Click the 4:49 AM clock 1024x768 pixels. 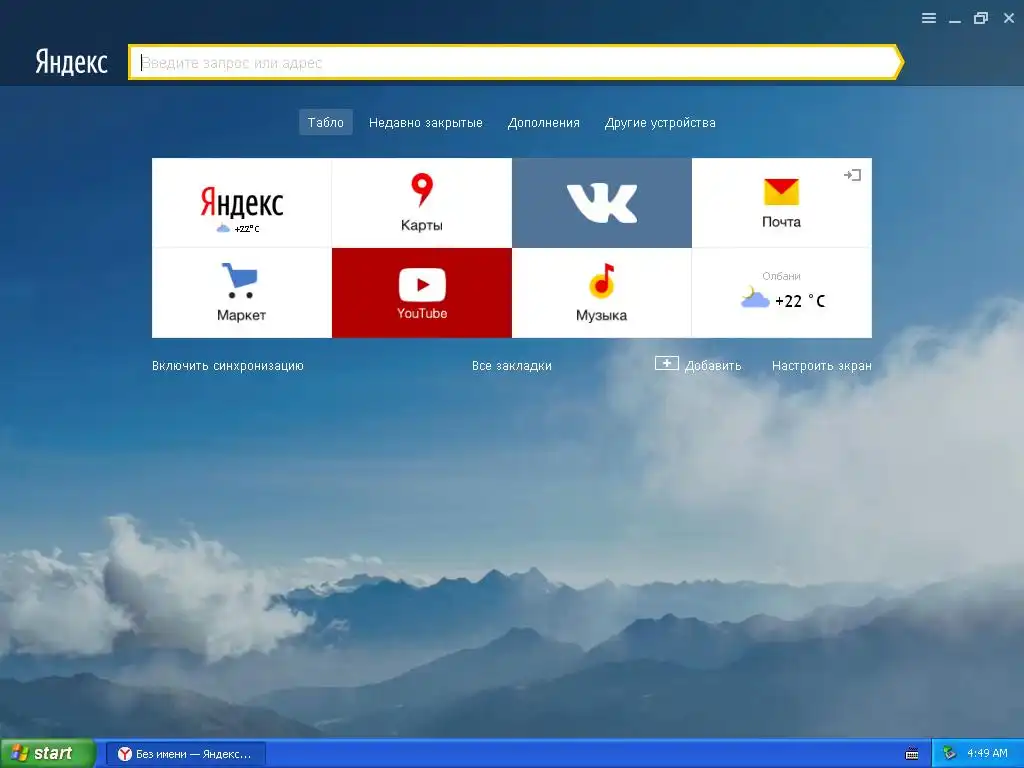coord(987,754)
